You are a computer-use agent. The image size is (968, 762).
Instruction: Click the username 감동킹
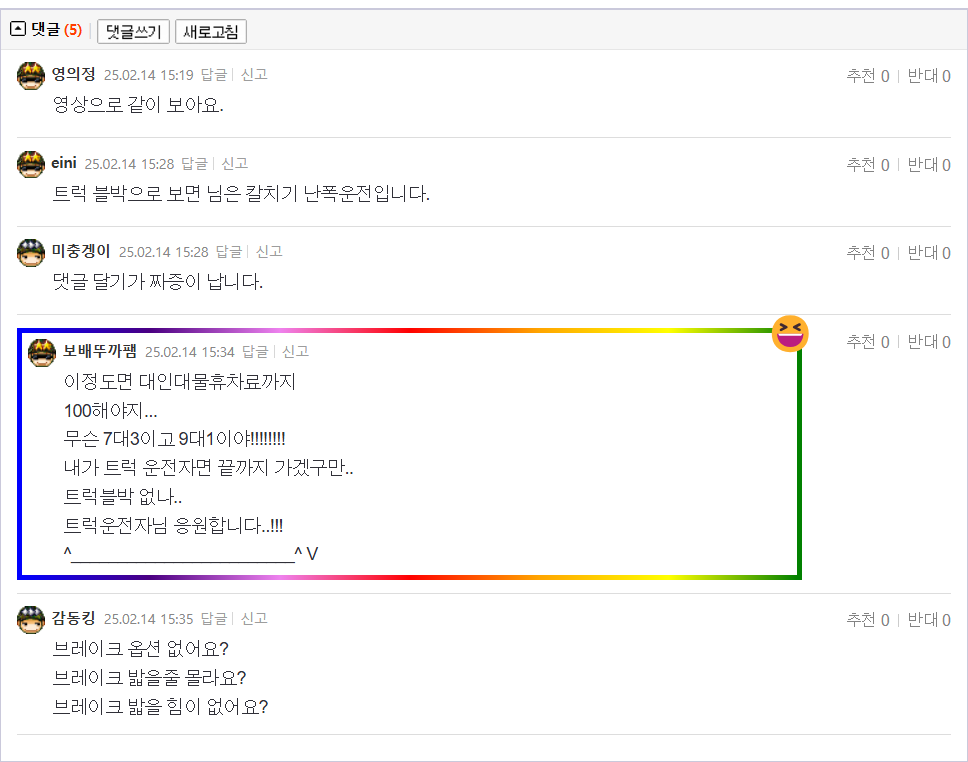coord(74,618)
